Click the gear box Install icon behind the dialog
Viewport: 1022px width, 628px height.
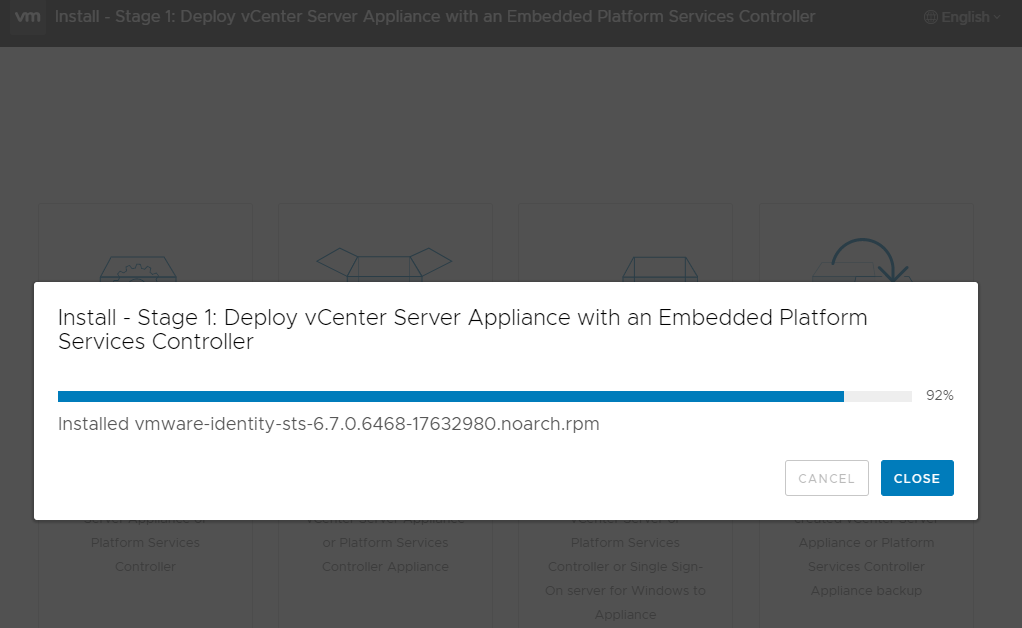(x=138, y=268)
